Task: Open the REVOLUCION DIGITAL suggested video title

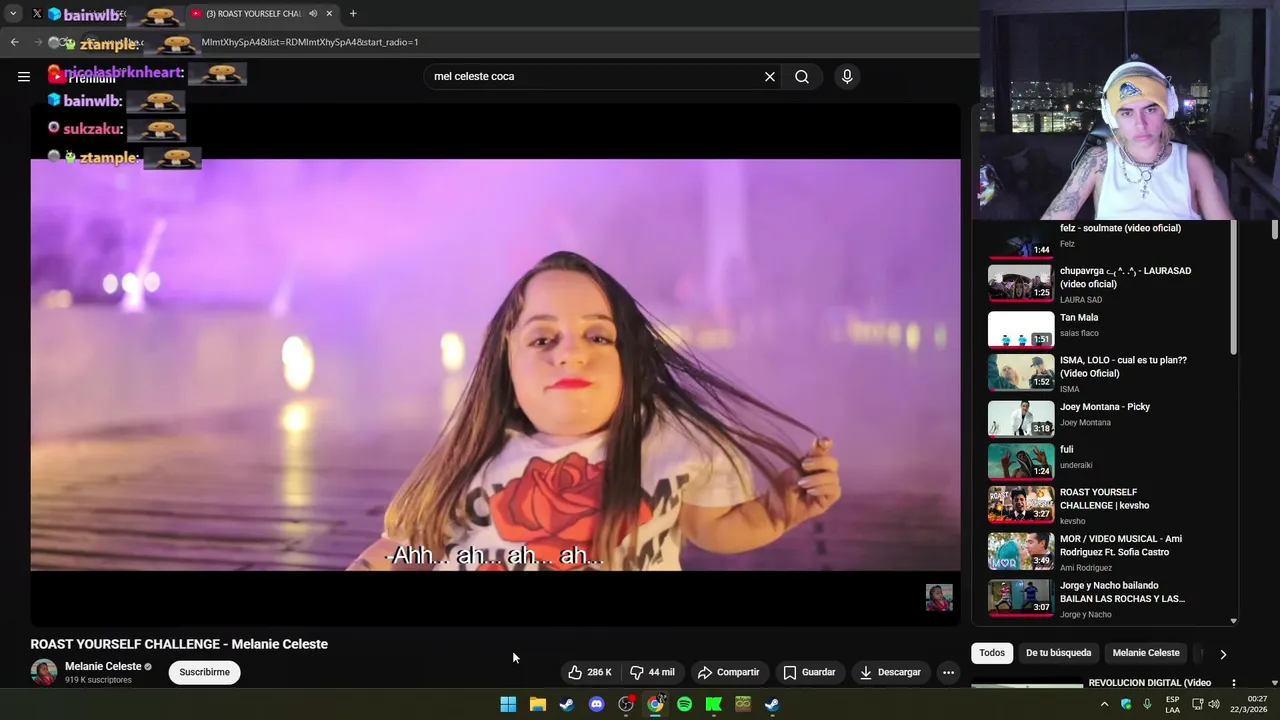Action: tap(1150, 683)
